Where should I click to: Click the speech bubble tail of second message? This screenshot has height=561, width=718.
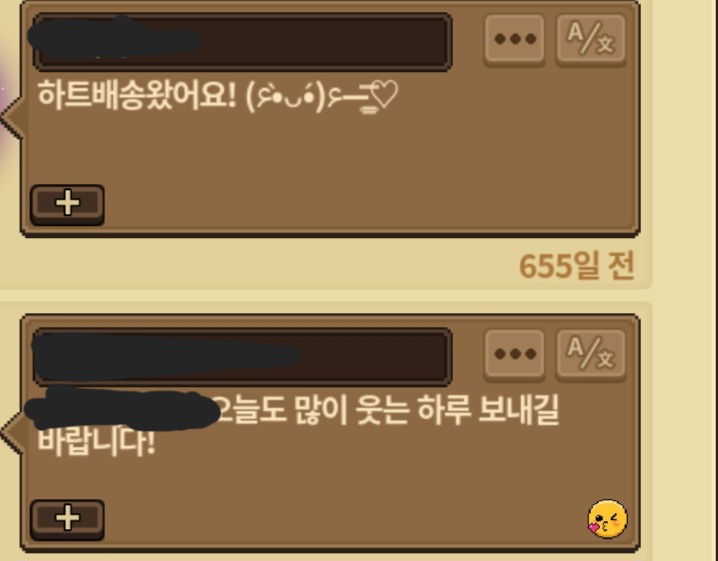coord(11,432)
